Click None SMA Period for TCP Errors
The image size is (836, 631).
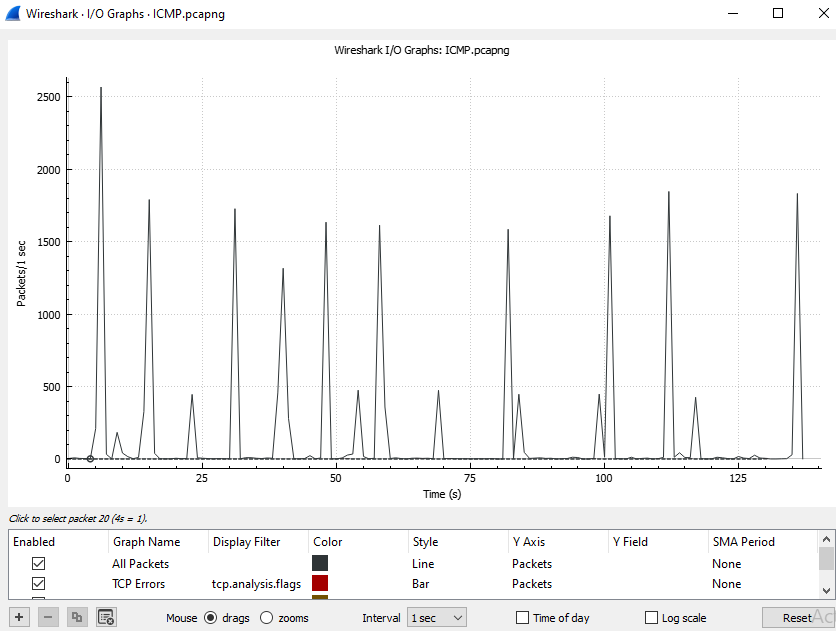pyautogui.click(x=727, y=584)
